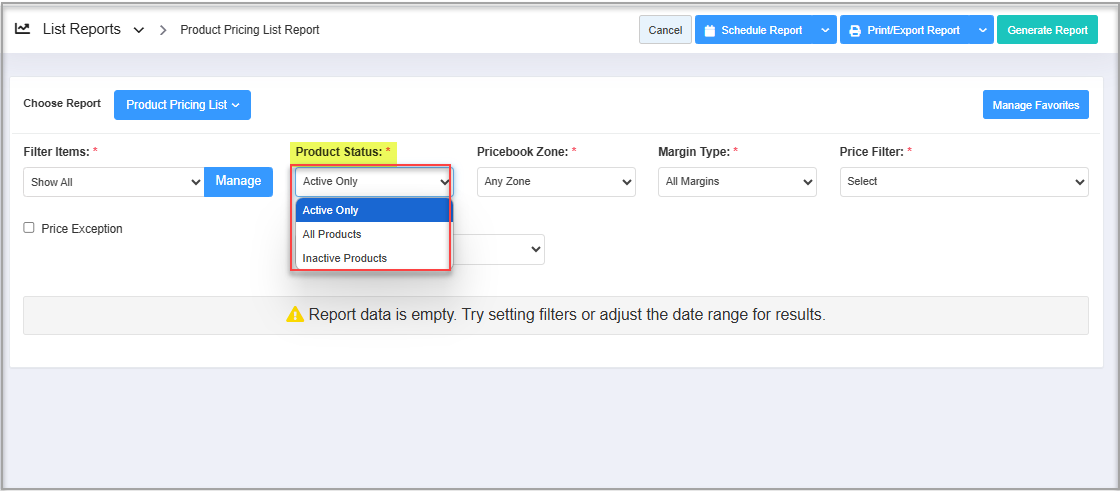Open the Pricebook Zone Any Zone dropdown
1120x491 pixels.
pos(556,182)
